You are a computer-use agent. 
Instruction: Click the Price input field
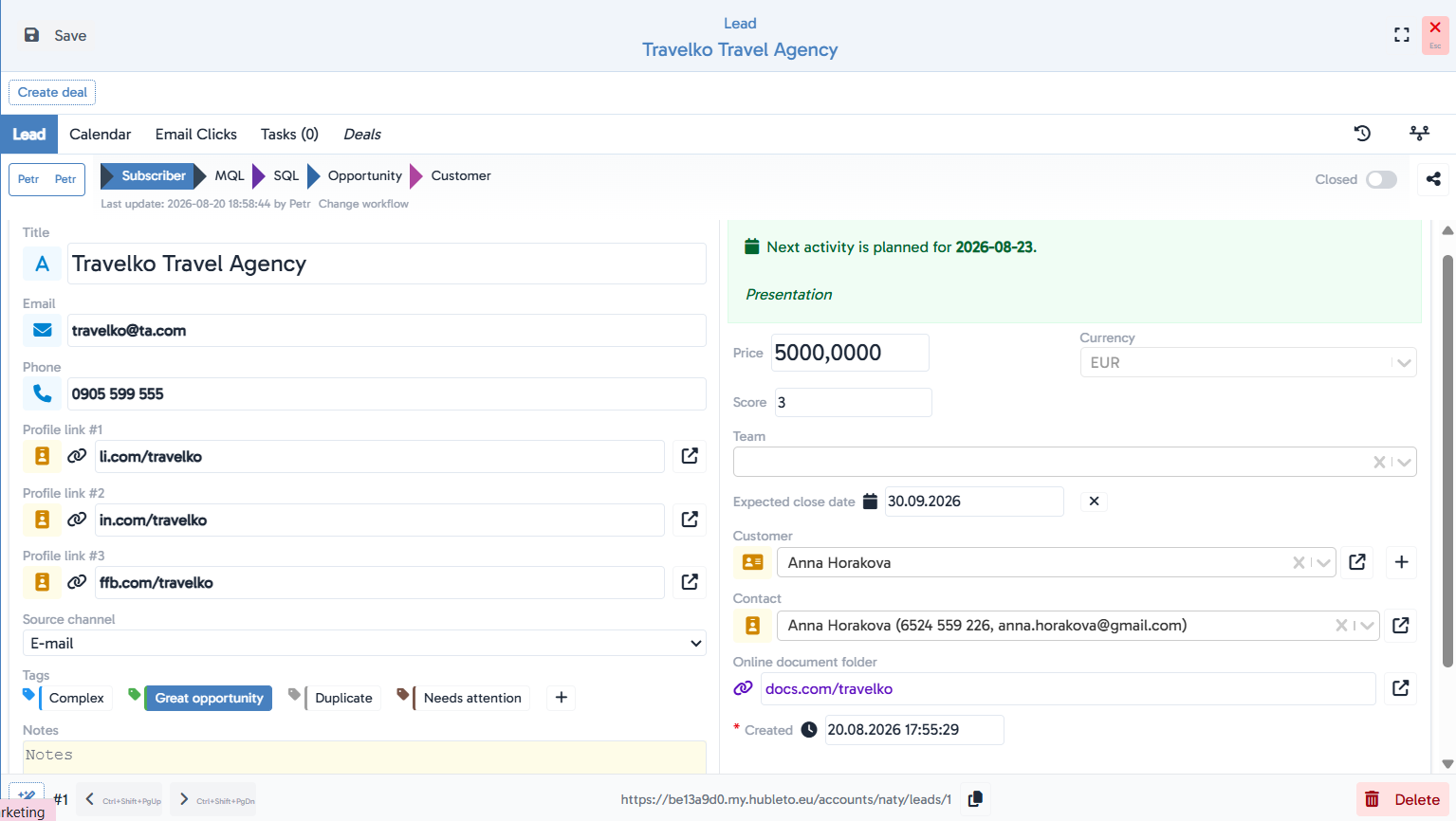[850, 353]
